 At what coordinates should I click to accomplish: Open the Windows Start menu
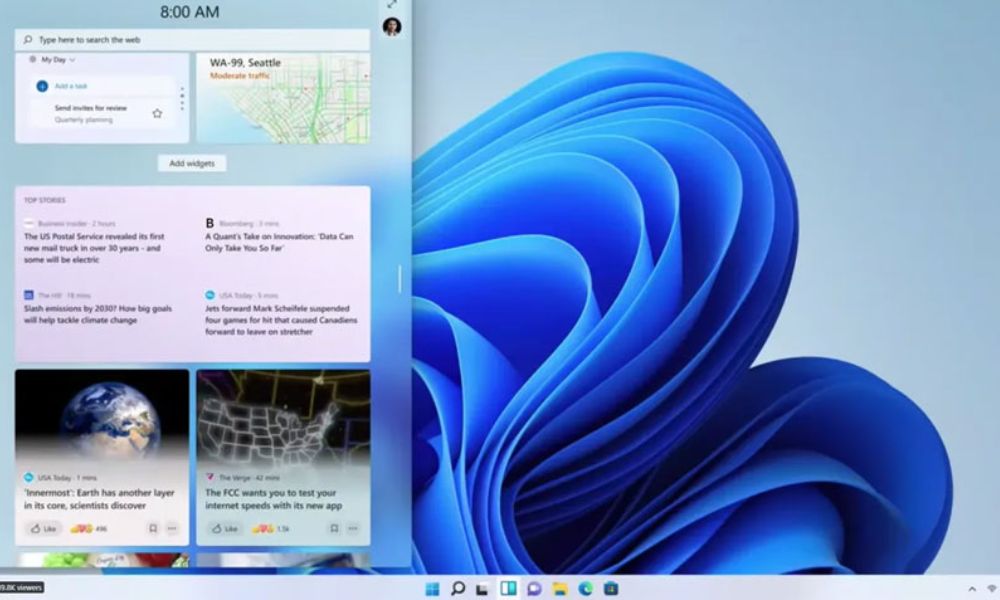(x=432, y=589)
